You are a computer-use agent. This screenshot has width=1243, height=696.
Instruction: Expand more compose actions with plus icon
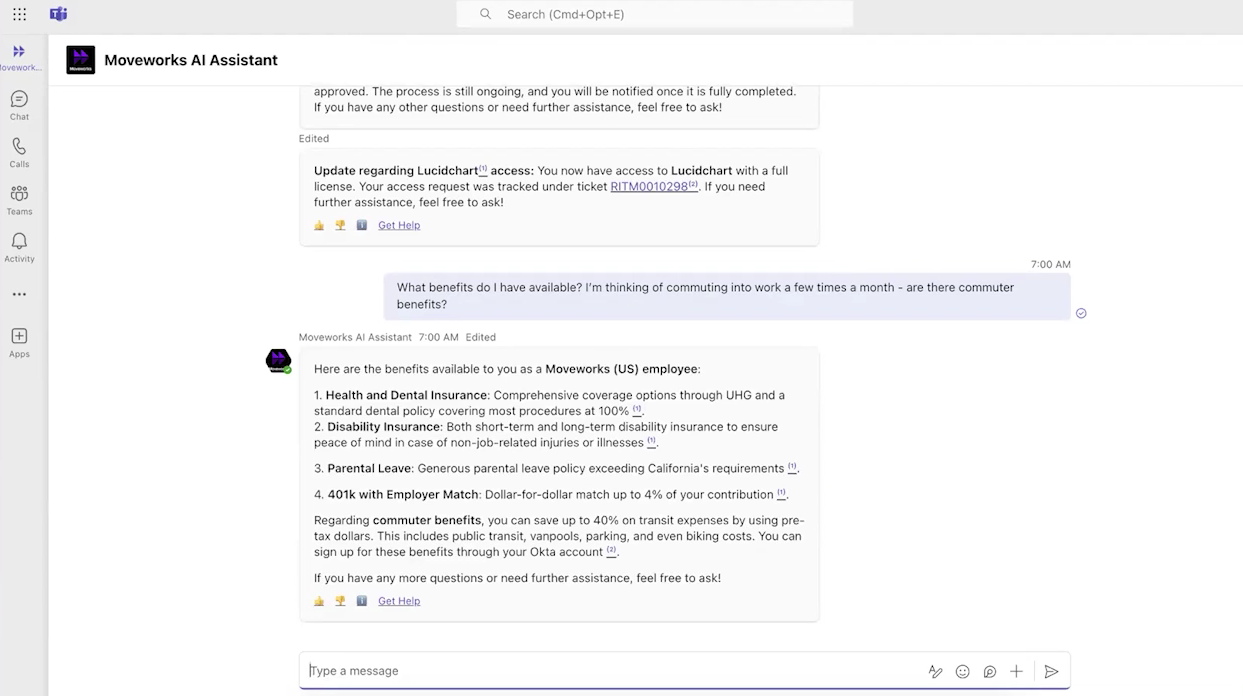1016,672
